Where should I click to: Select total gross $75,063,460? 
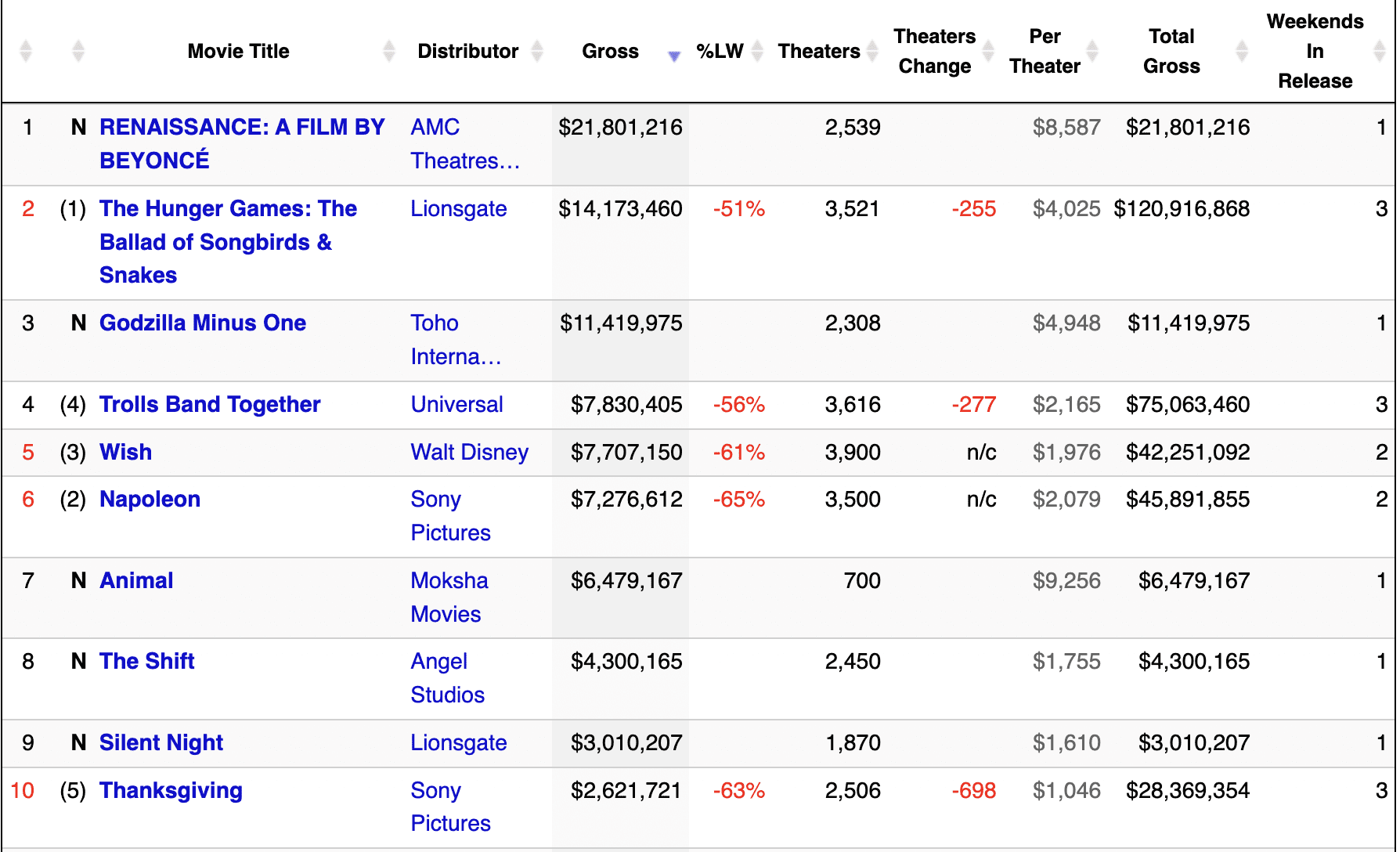tap(1188, 404)
